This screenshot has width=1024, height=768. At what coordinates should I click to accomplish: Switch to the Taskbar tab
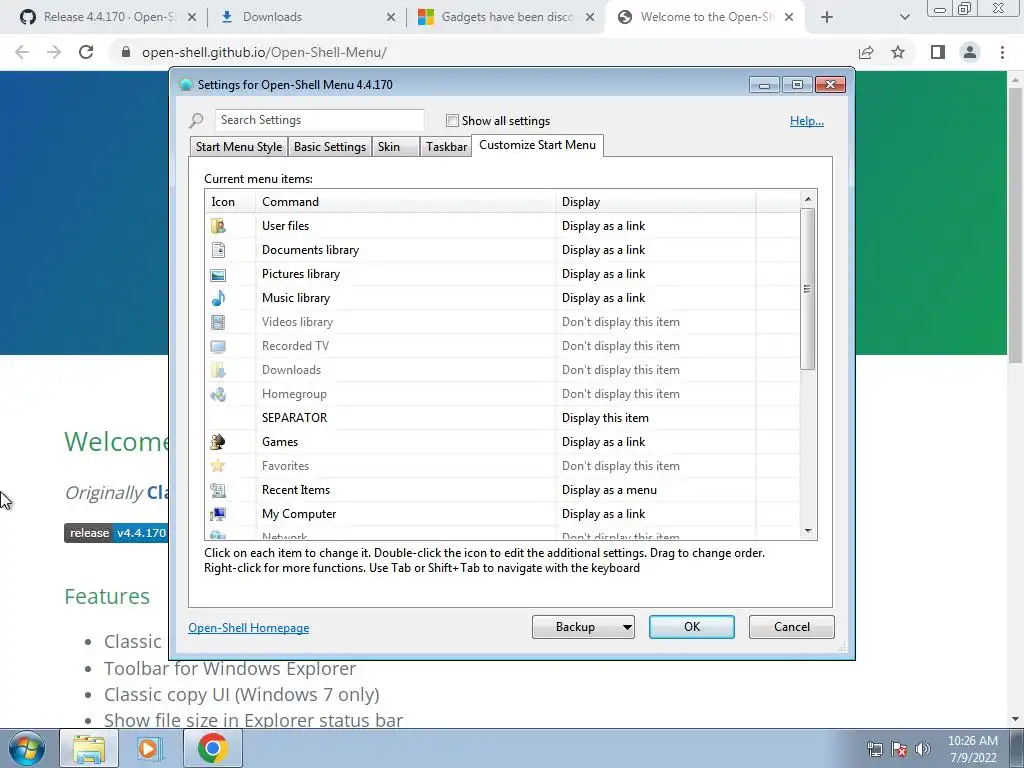[x=446, y=147]
